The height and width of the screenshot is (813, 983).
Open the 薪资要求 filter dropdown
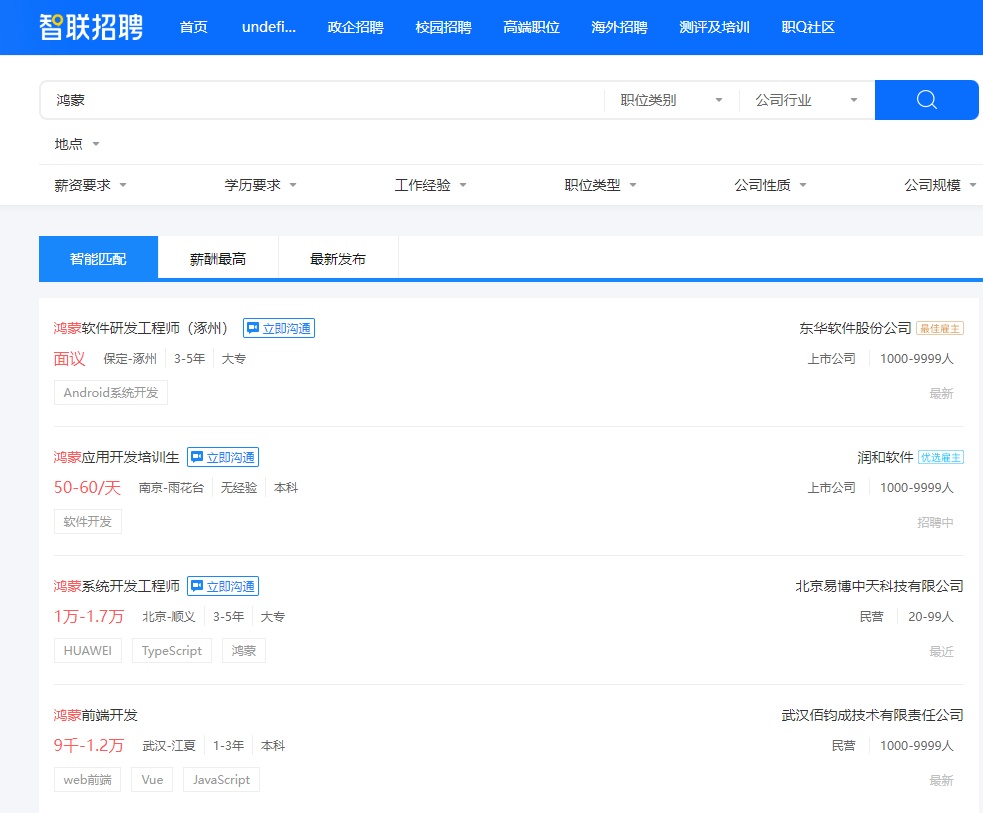(x=90, y=185)
